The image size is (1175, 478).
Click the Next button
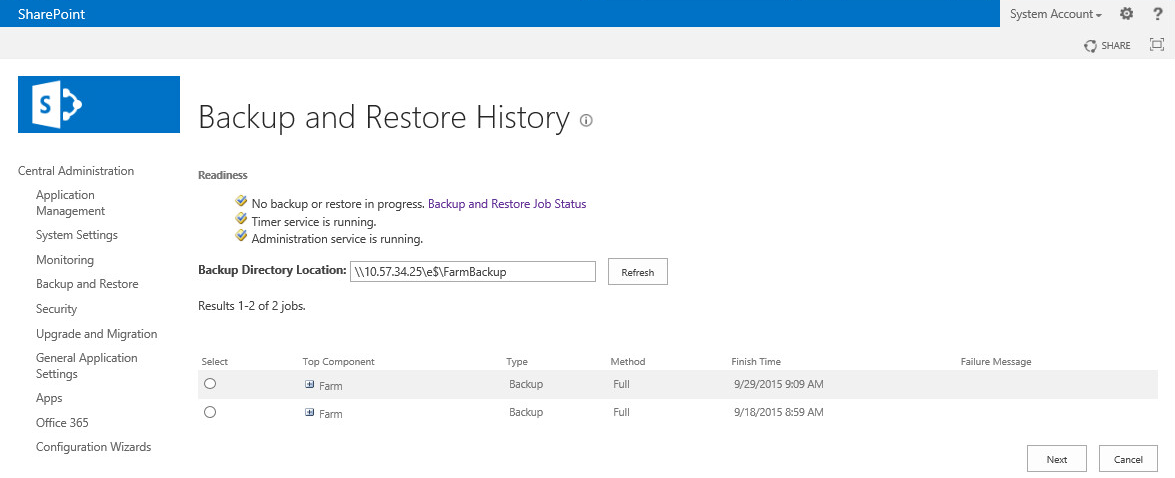coord(1057,459)
